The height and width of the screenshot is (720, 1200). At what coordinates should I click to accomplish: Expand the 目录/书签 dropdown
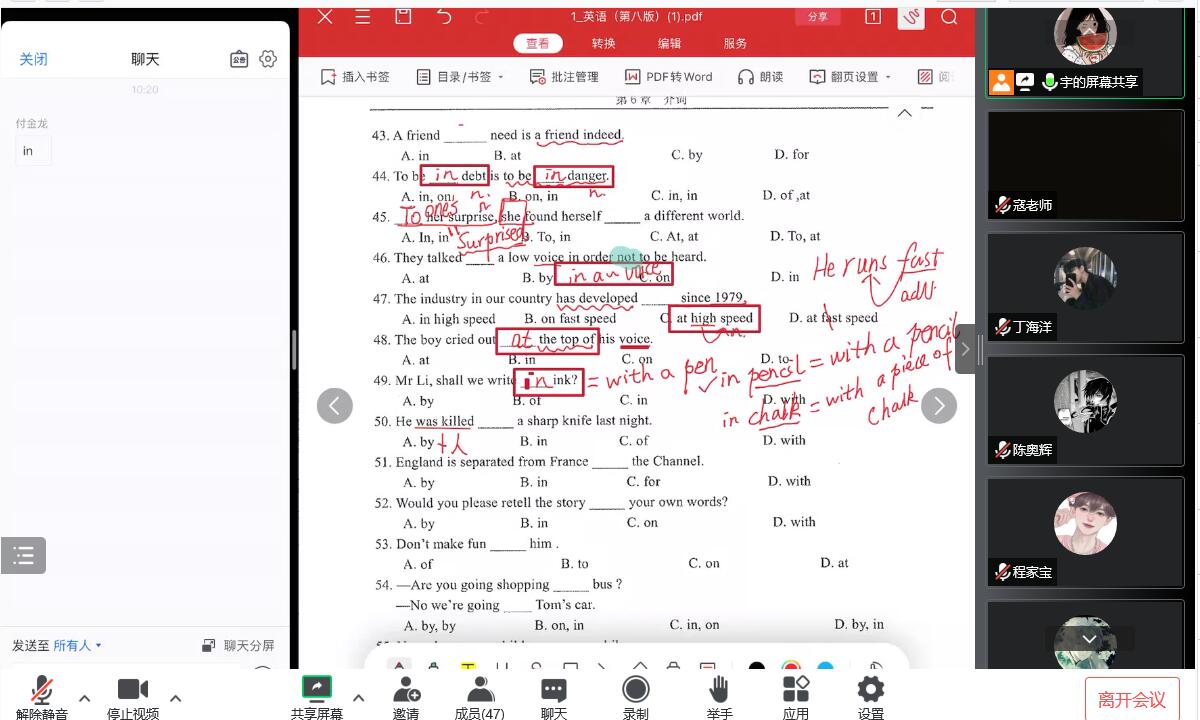tap(460, 77)
